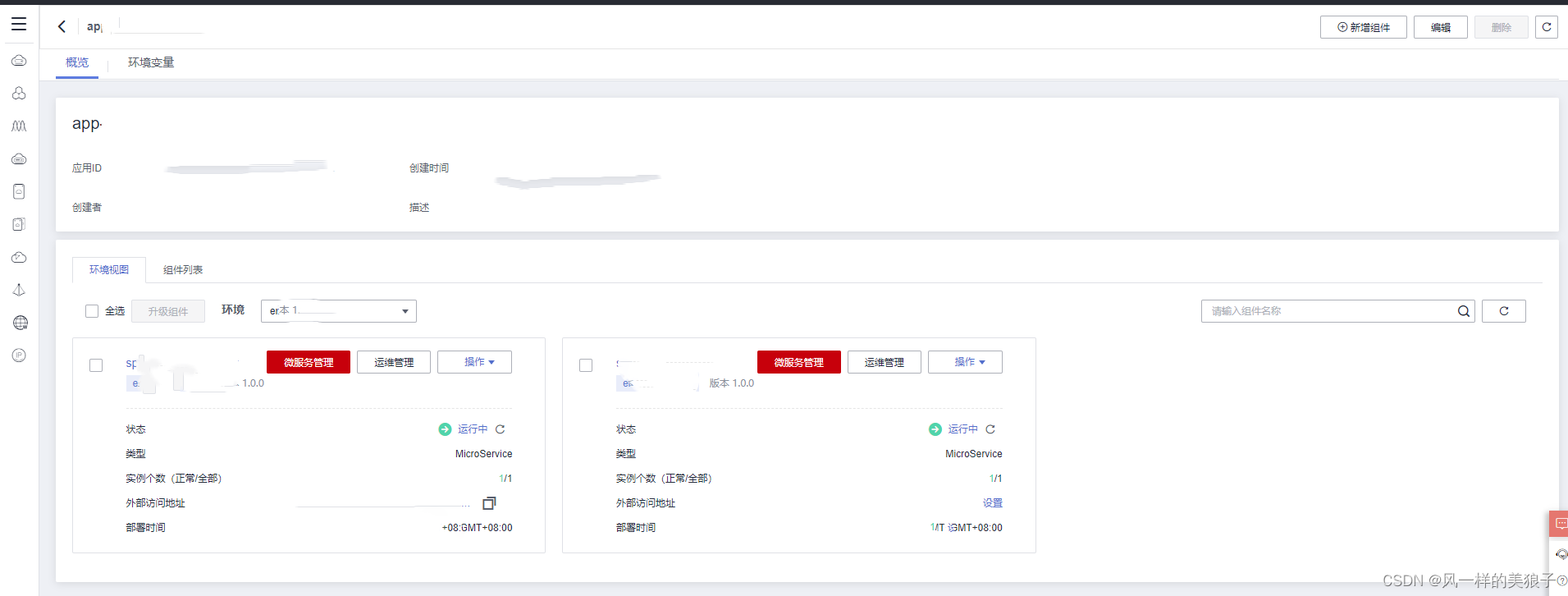Check the second component card checkbox
The width and height of the screenshot is (1568, 596).
point(586,365)
